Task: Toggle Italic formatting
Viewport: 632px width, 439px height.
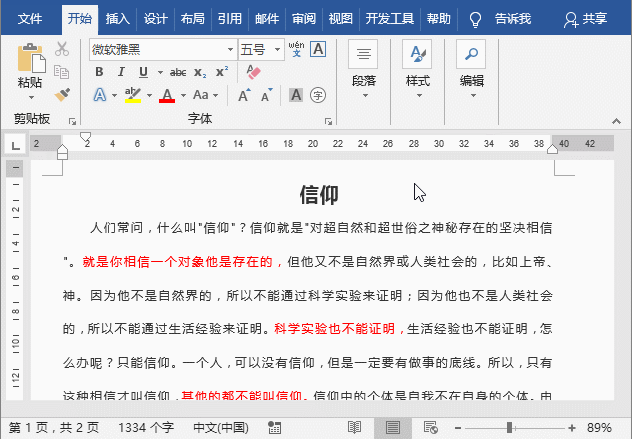Action: tap(121, 72)
